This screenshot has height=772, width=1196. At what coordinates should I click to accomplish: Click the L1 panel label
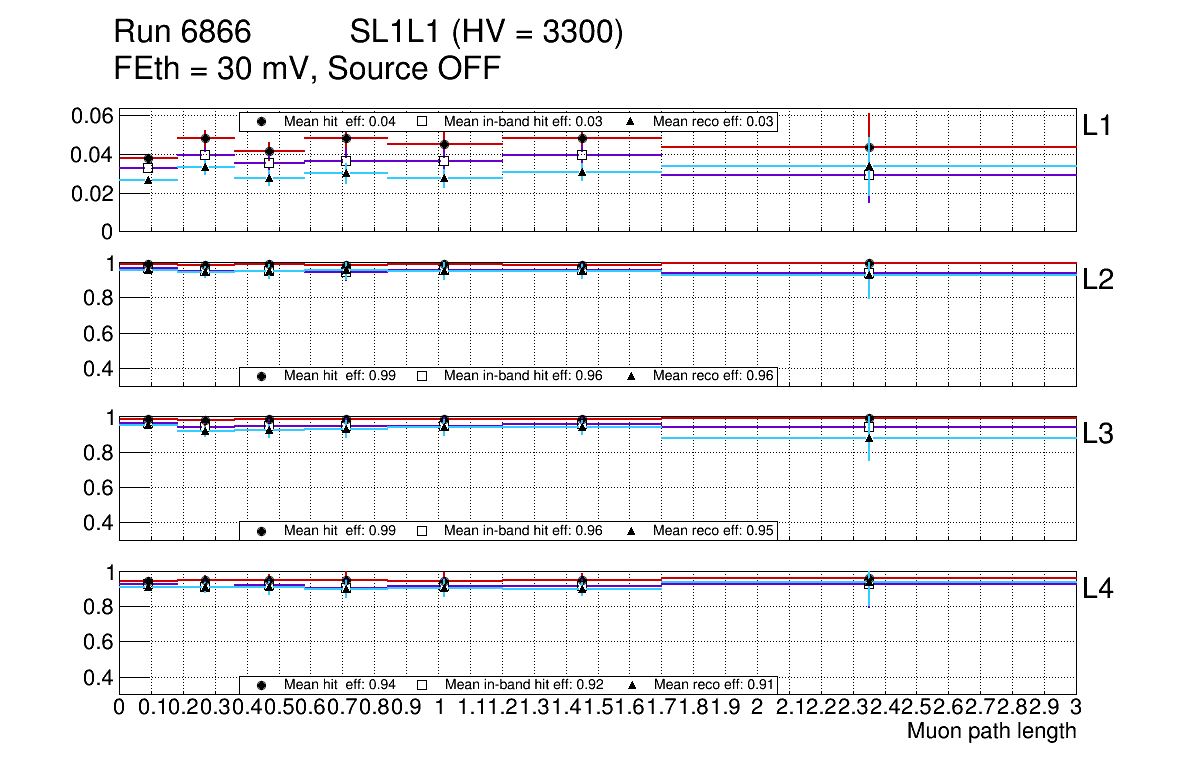[x=1097, y=126]
